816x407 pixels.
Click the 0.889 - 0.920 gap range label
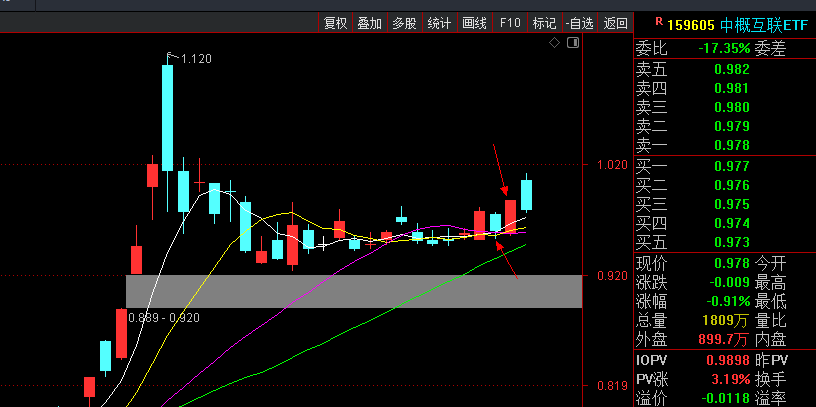[x=163, y=317]
